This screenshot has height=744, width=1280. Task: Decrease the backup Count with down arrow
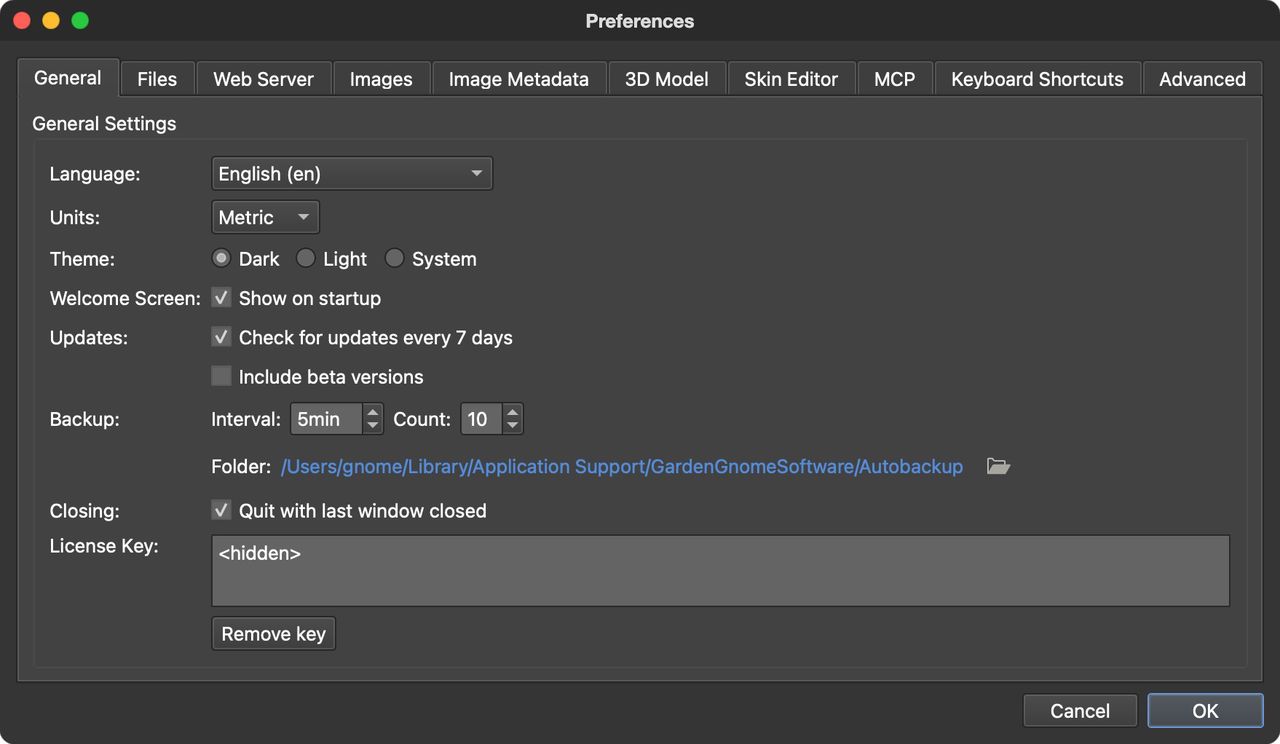513,426
